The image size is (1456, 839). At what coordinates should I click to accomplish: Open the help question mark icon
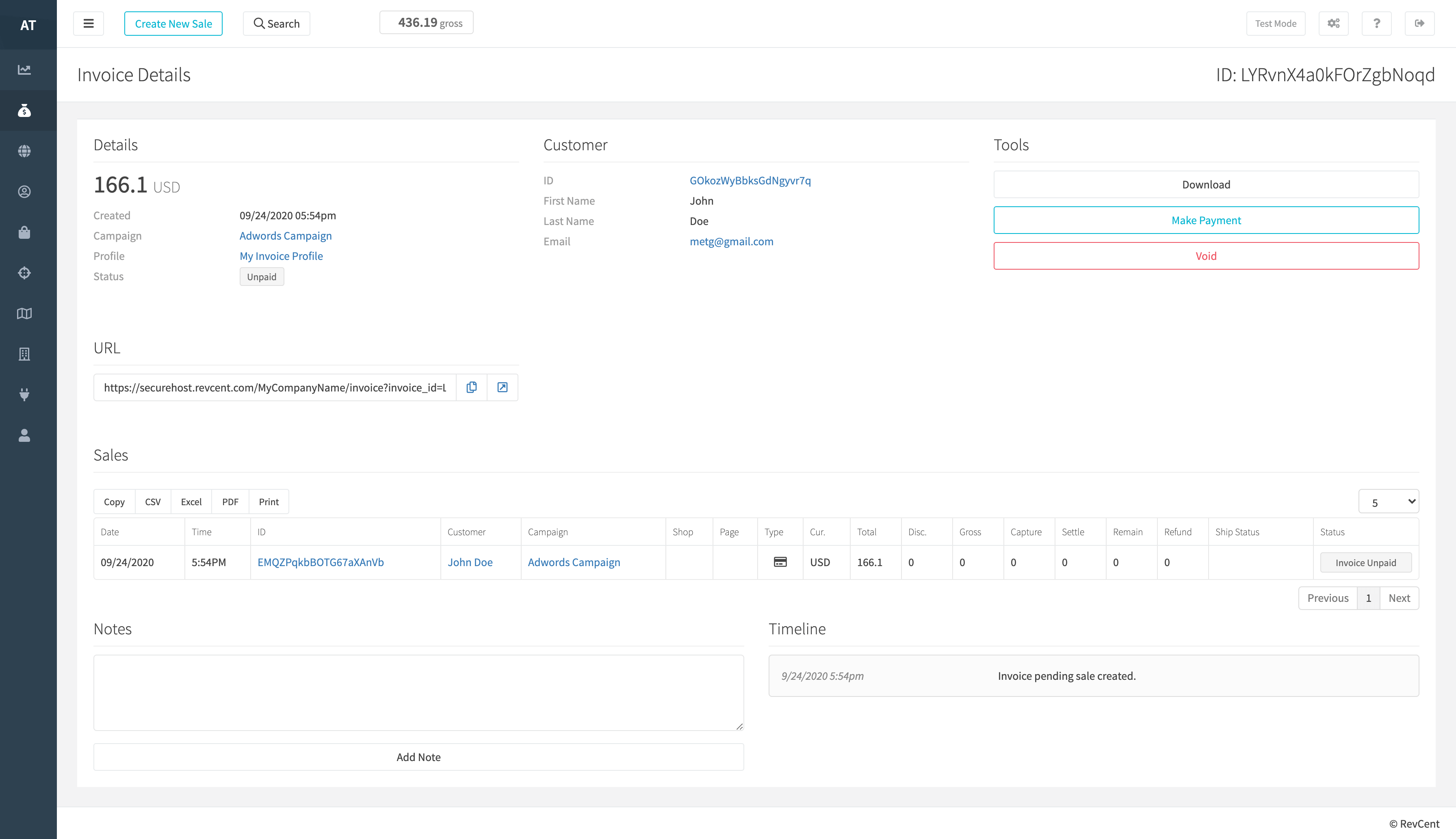pos(1376,24)
